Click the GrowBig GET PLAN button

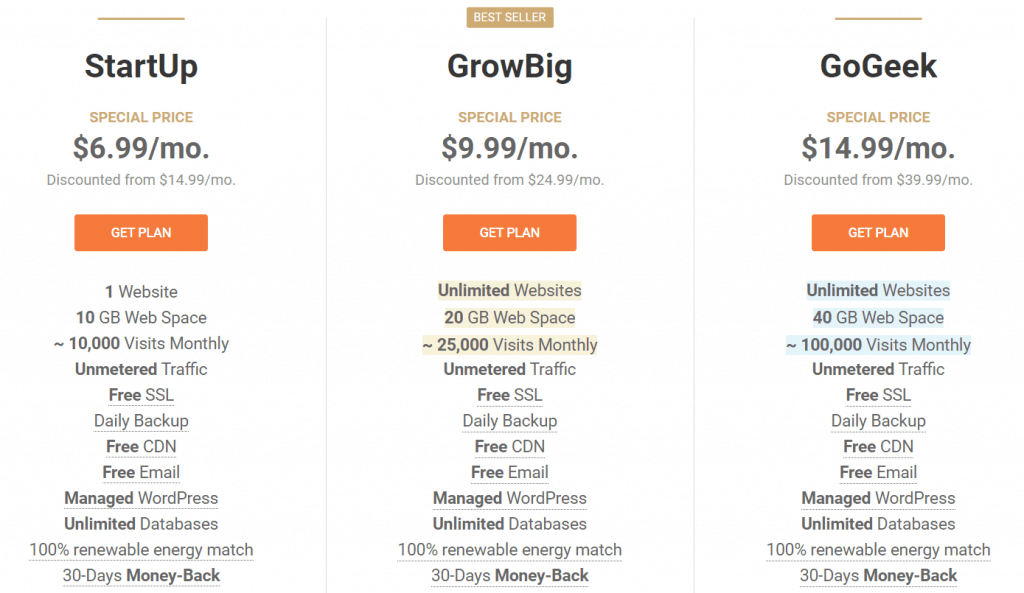point(509,232)
